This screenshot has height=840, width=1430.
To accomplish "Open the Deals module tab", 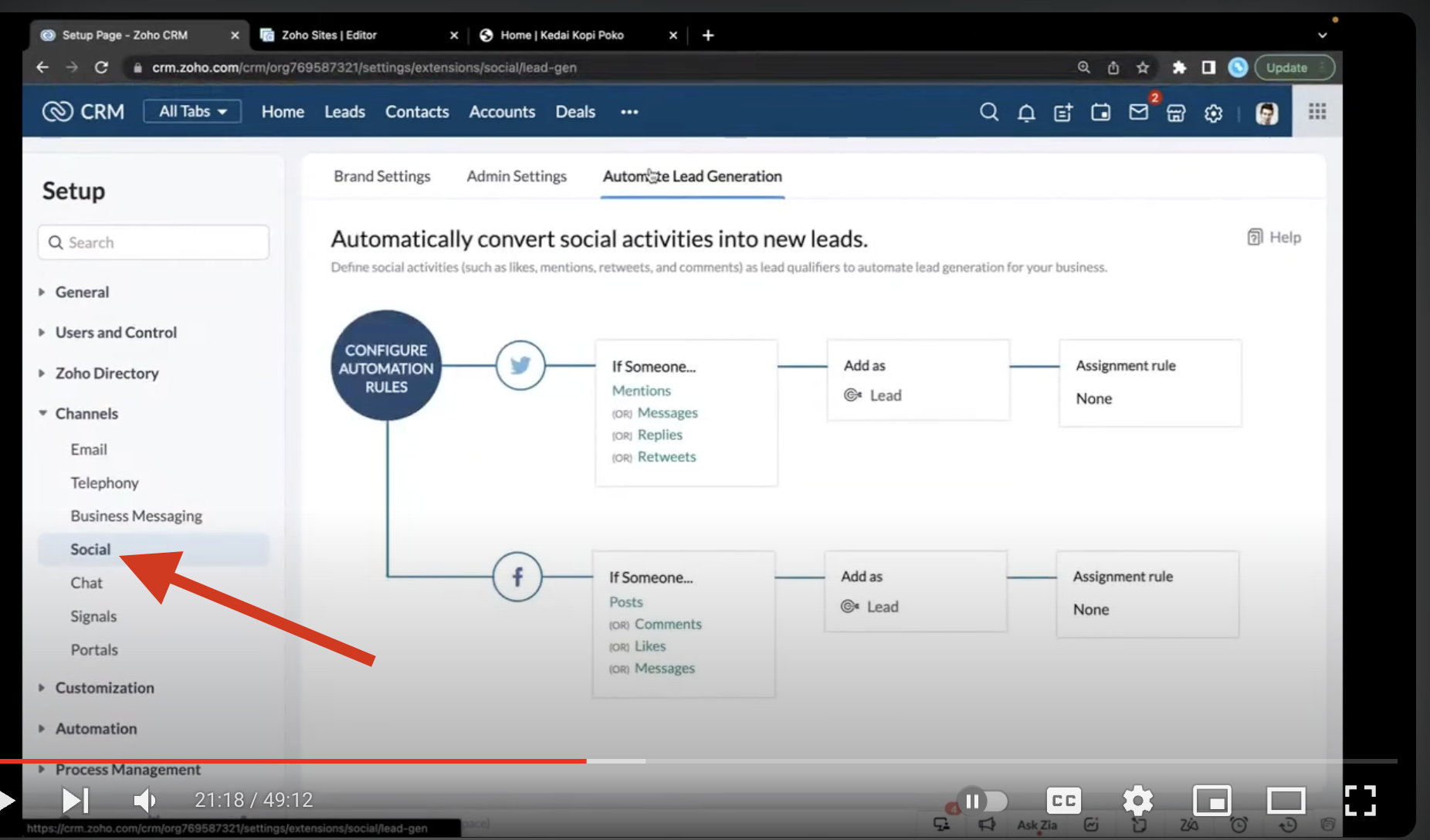I will click(x=575, y=112).
